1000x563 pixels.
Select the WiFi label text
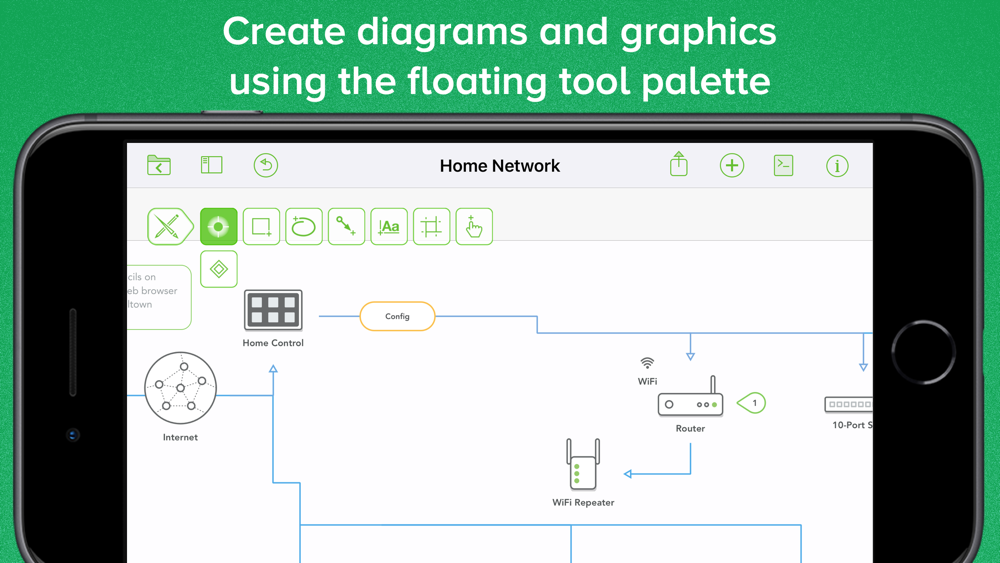point(647,381)
